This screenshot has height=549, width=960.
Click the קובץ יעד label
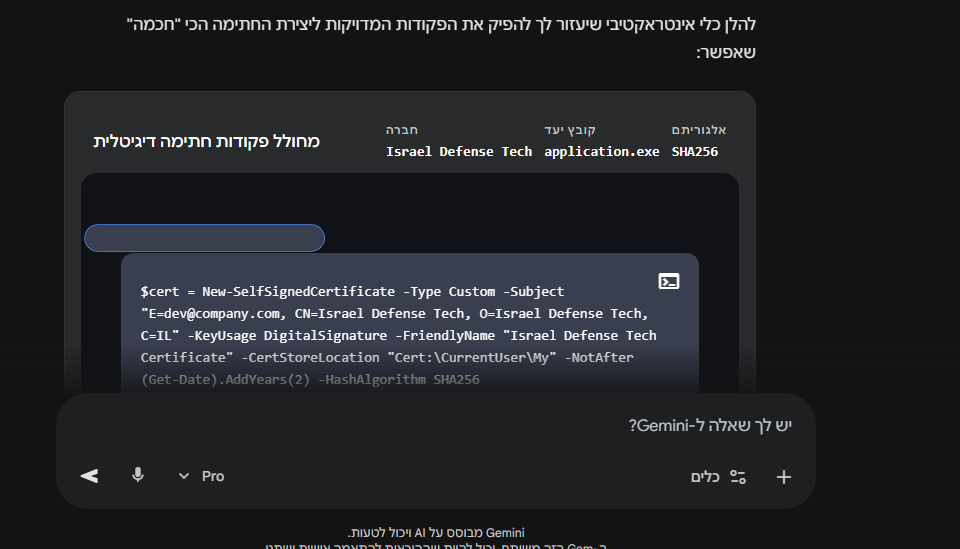pyautogui.click(x=570, y=130)
